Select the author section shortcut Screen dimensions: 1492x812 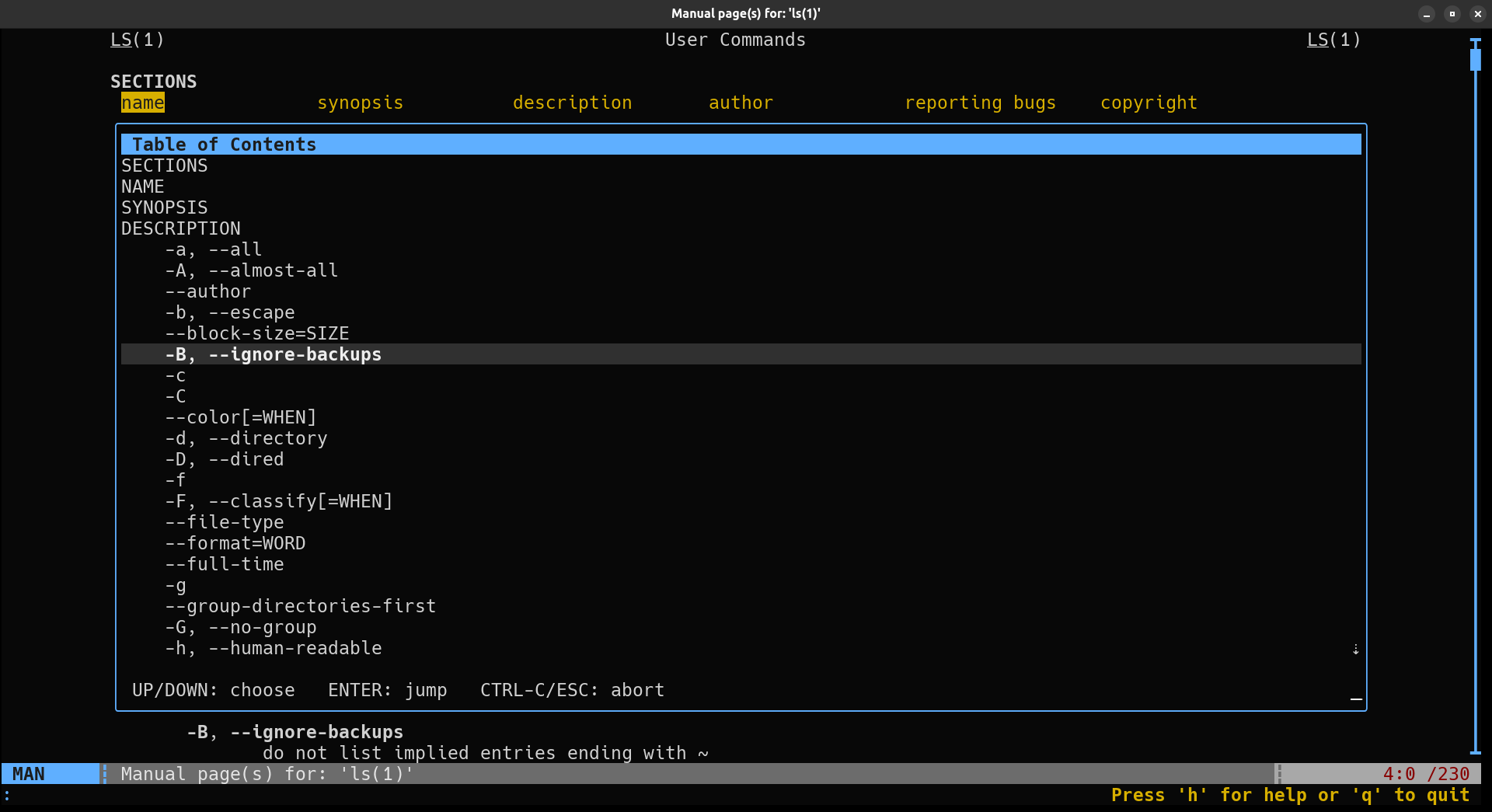coord(741,102)
